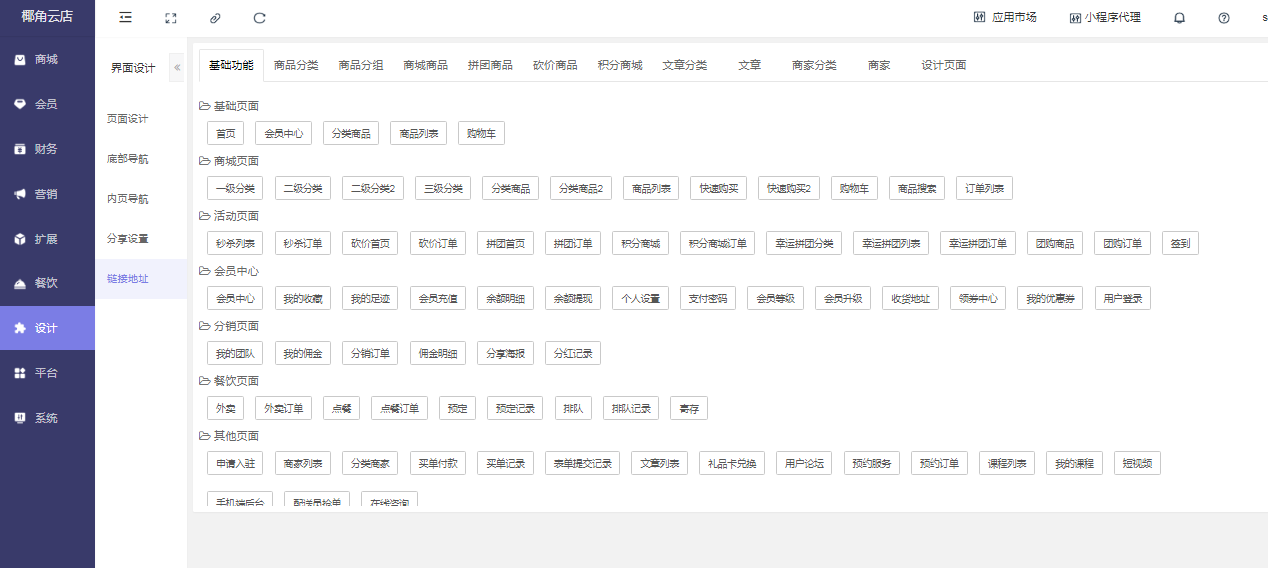The width and height of the screenshot is (1268, 568).
Task: Click the 我的优惠券 link button
Action: coord(1049,298)
